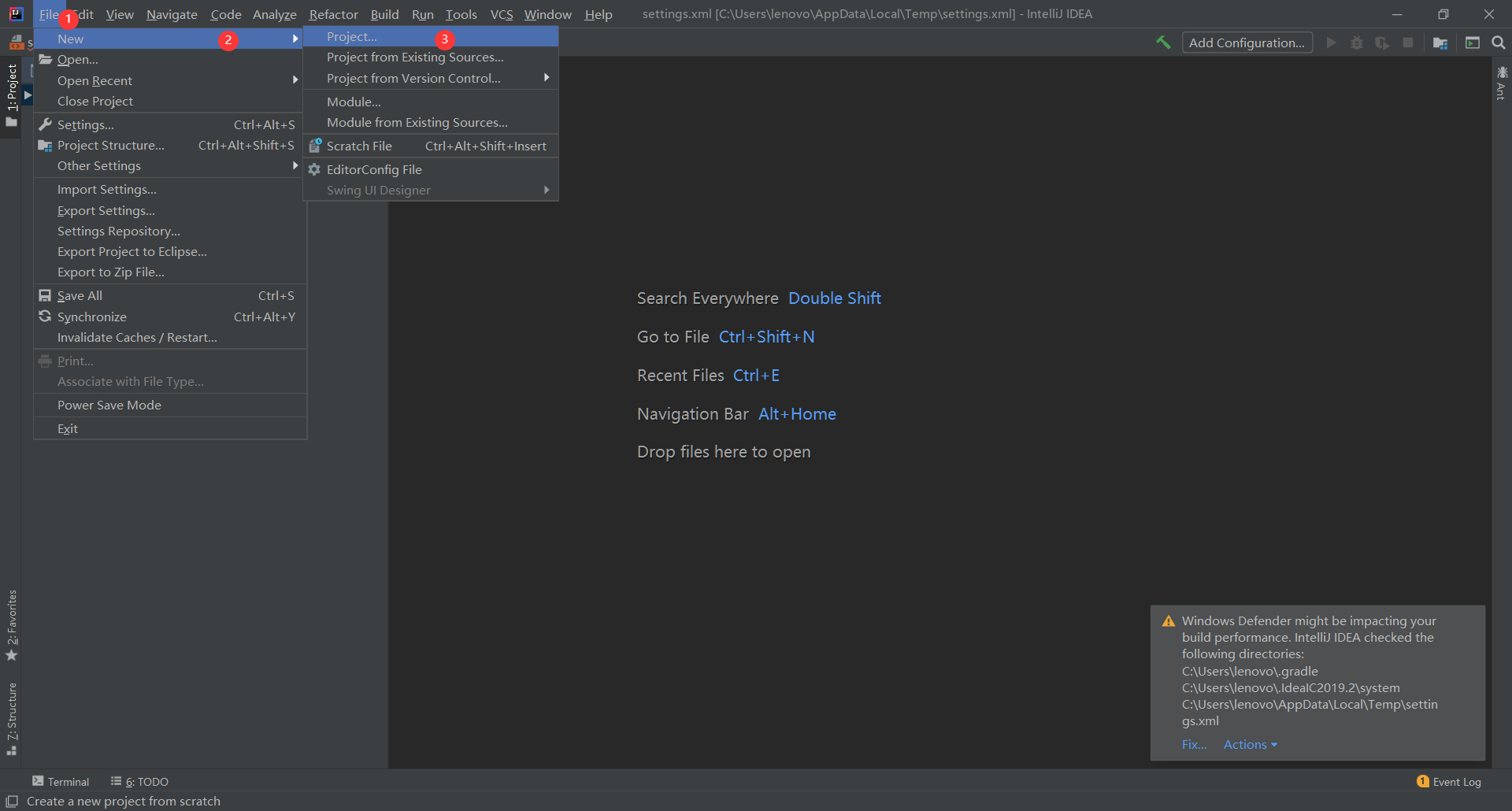Open the Favorites tool window tab
Screen dimensions: 1512x811
tap(11, 626)
